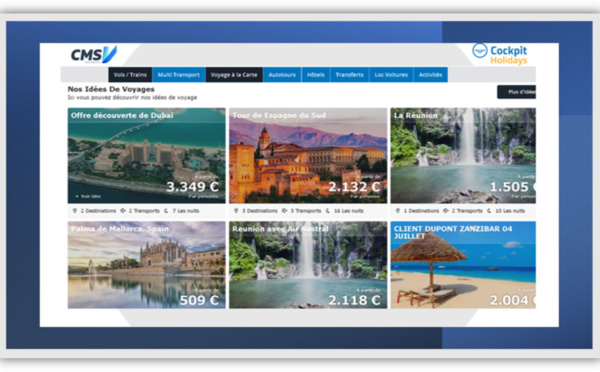Switch to the Multi Transport tab

pyautogui.click(x=179, y=75)
